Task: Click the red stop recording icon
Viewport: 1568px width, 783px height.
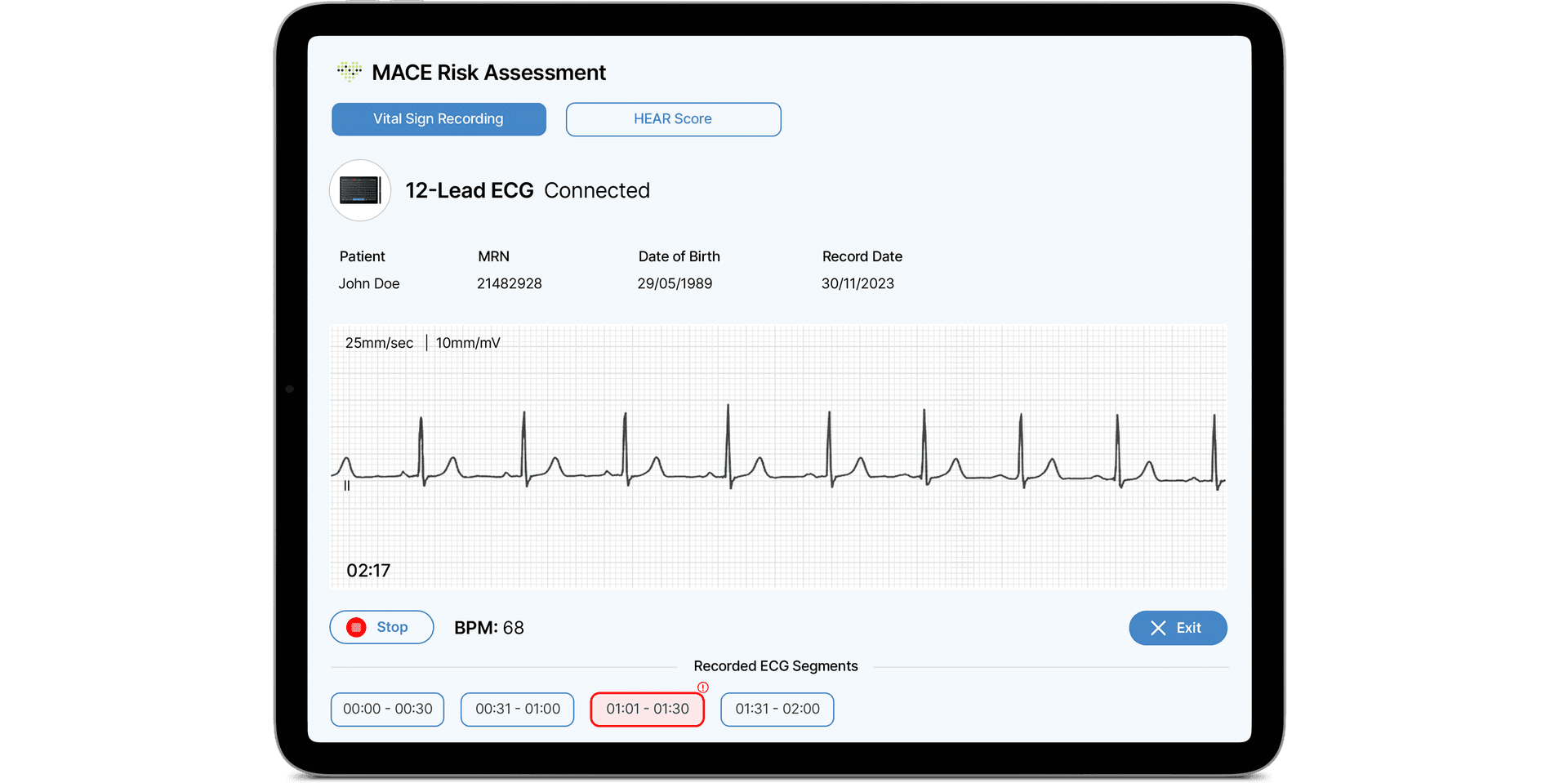Action: click(356, 627)
